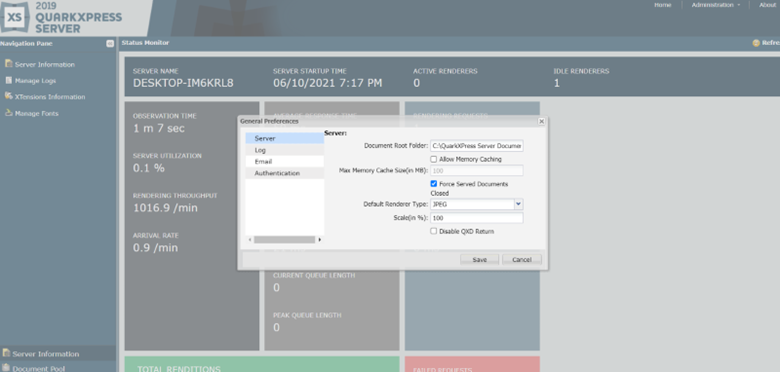Image resolution: width=780 pixels, height=372 pixels.
Task: Click the Save button
Action: 480,260
